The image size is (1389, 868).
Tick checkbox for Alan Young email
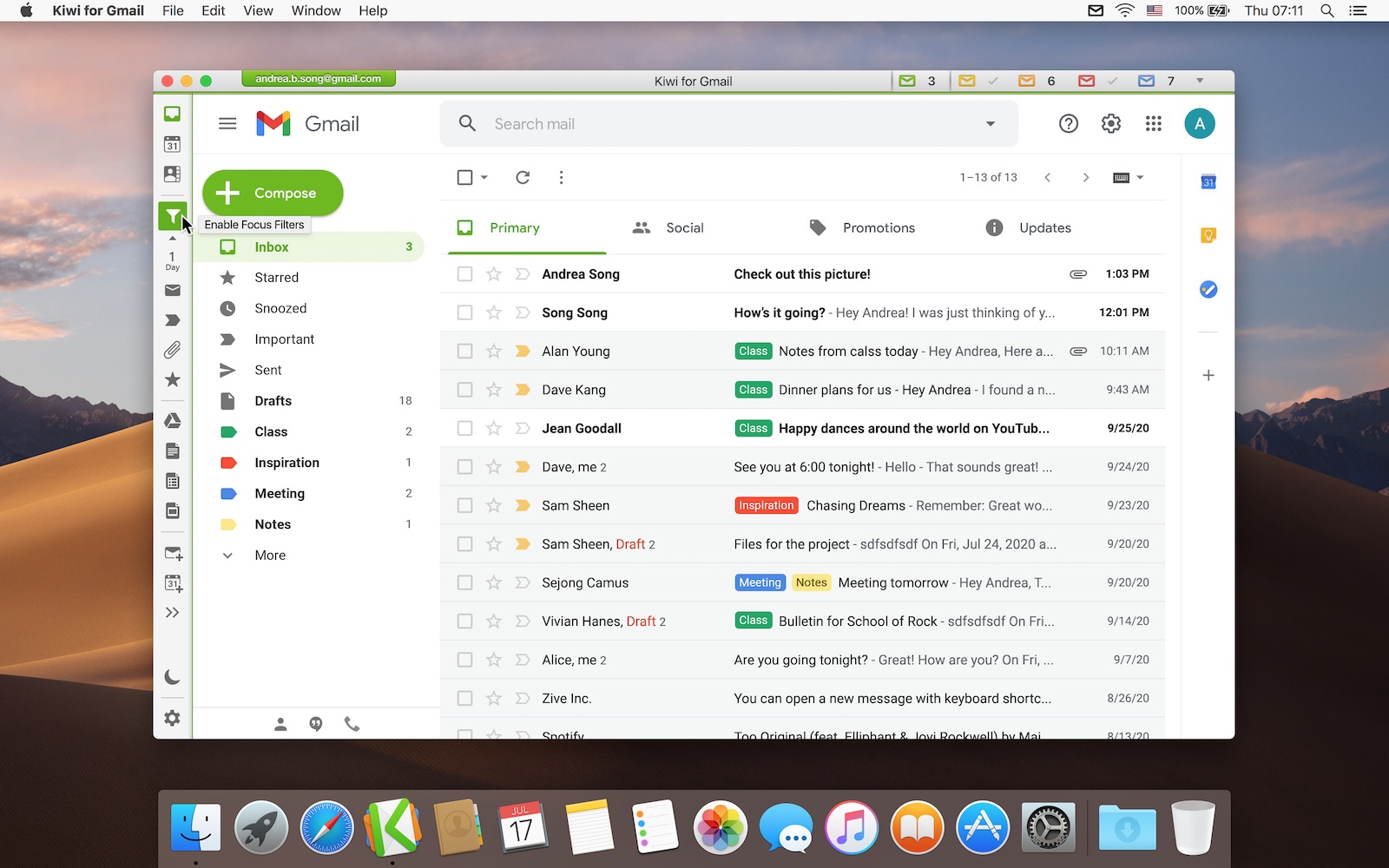click(465, 352)
